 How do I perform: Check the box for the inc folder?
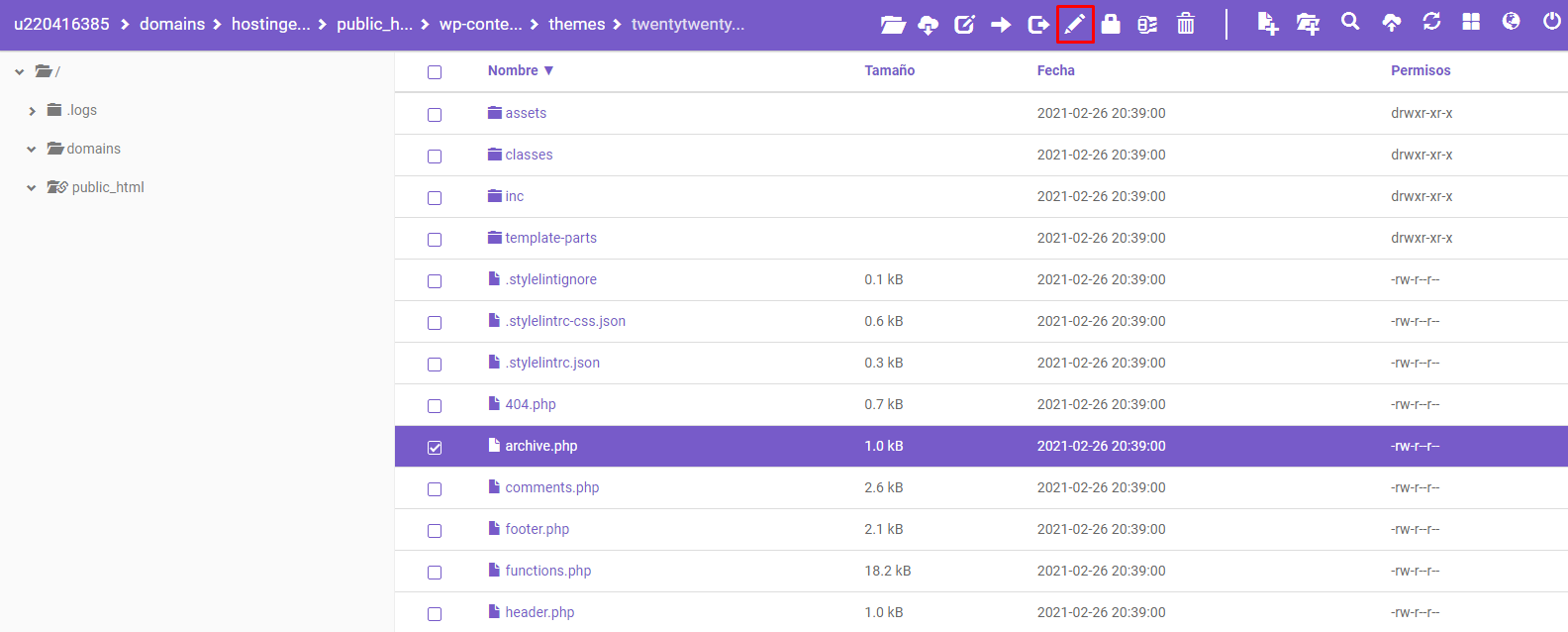[x=435, y=198]
